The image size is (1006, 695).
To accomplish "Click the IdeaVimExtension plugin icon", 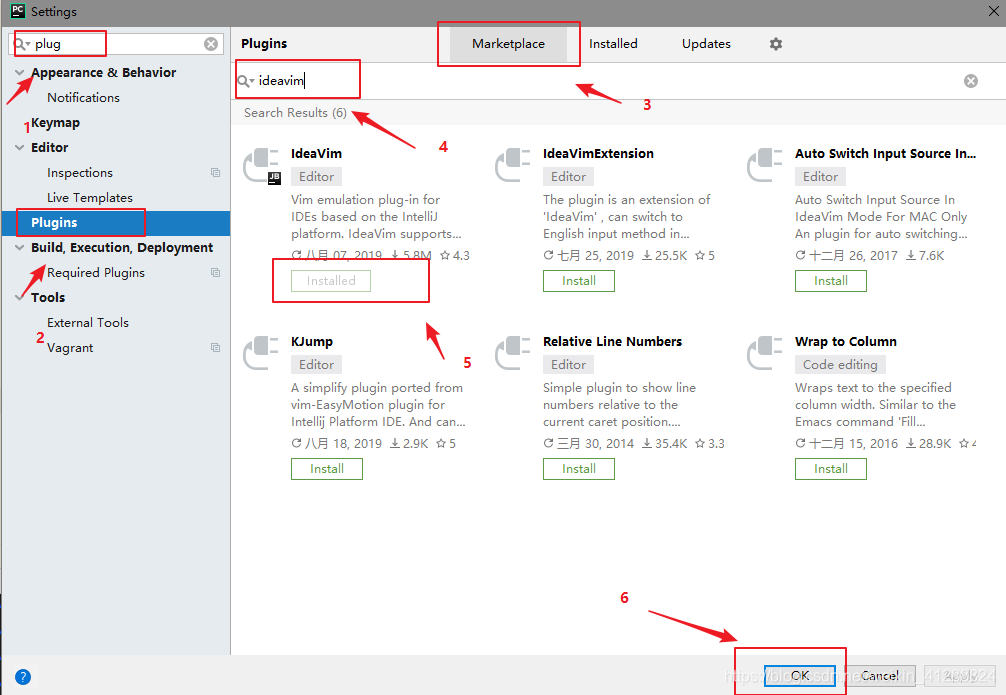I will pos(513,165).
